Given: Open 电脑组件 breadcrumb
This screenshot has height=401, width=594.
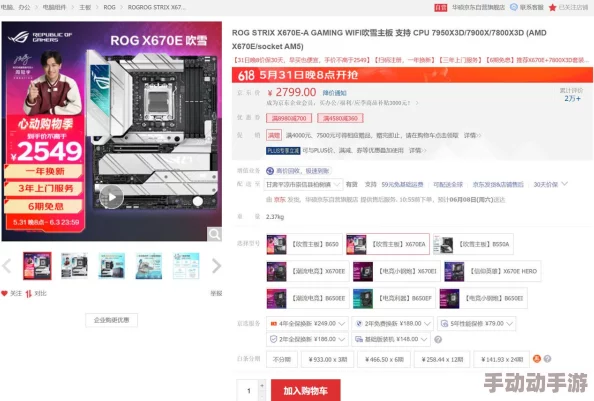Looking at the screenshot, I should point(55,7).
